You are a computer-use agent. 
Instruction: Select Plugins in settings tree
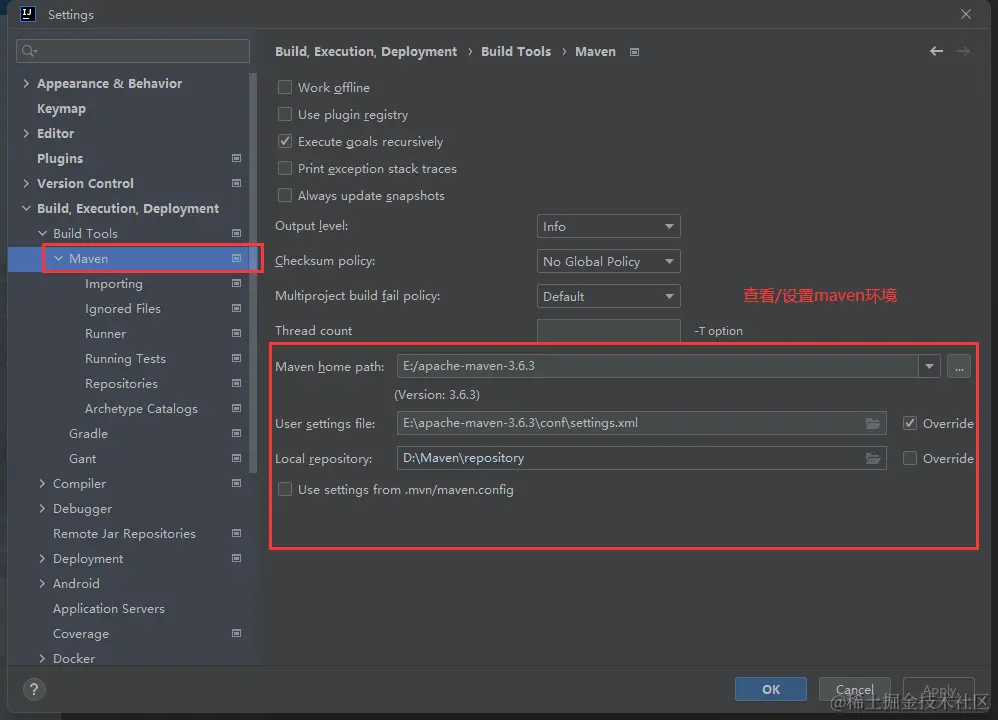pyautogui.click(x=60, y=158)
